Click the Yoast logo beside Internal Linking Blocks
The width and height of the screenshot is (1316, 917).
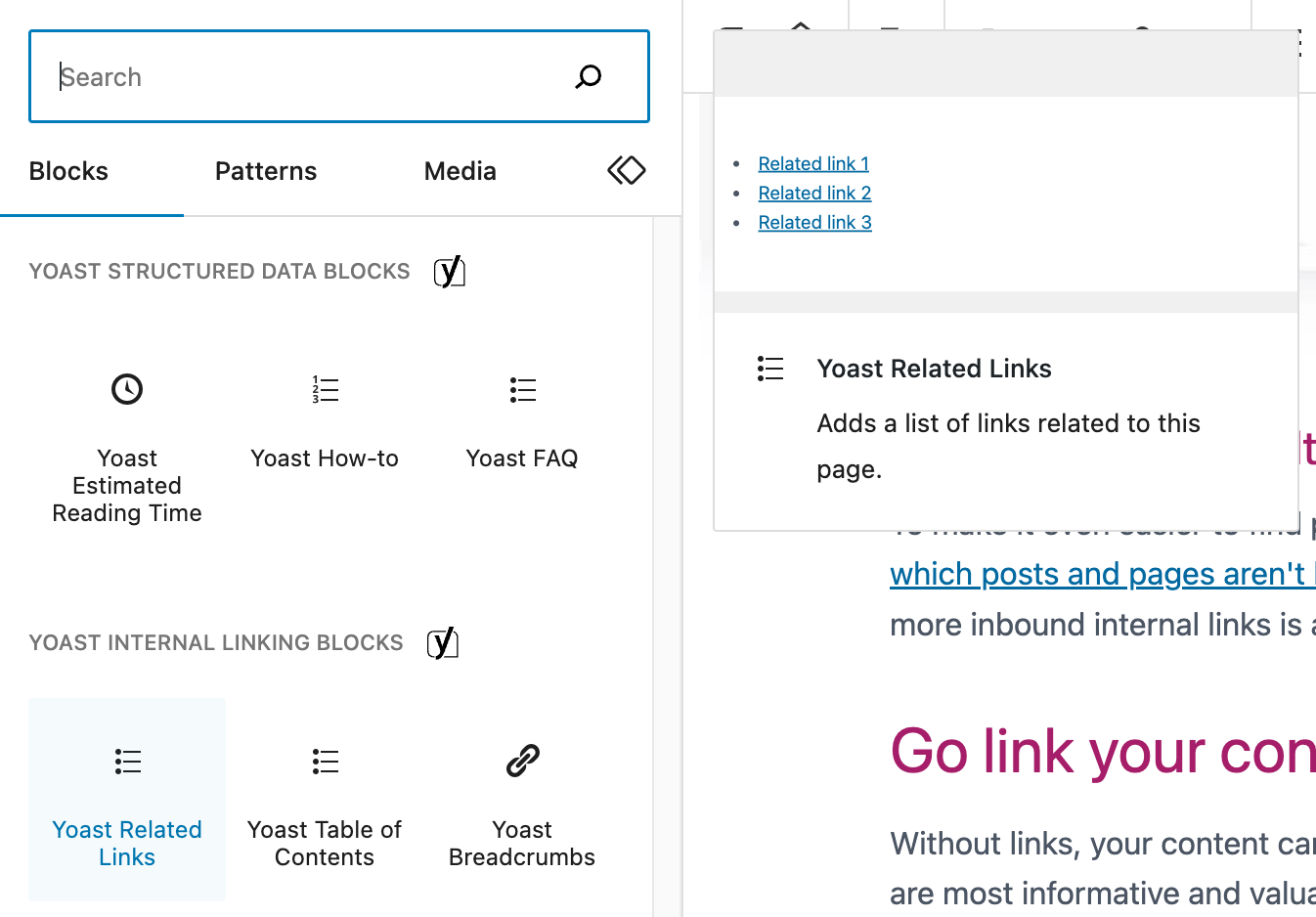(443, 642)
